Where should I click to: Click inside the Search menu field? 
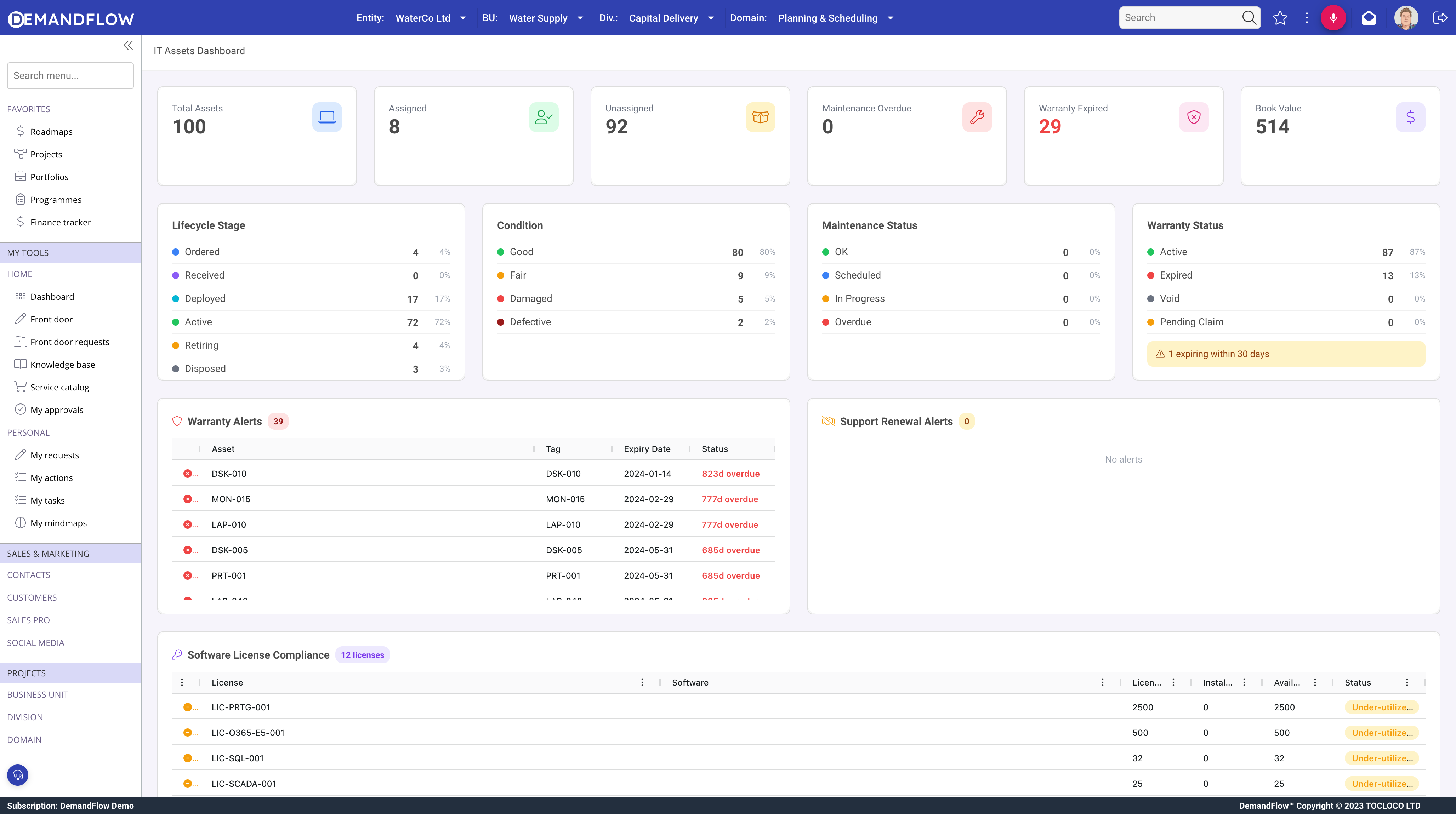(x=70, y=75)
